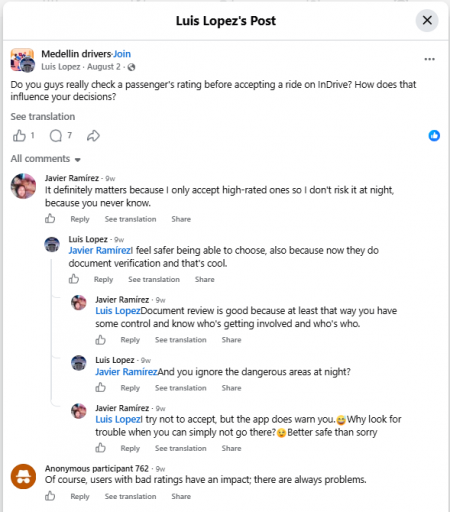The image size is (450, 512).
Task: Open Javier Ramírez's profile picture on first comment
Action: (x=23, y=186)
